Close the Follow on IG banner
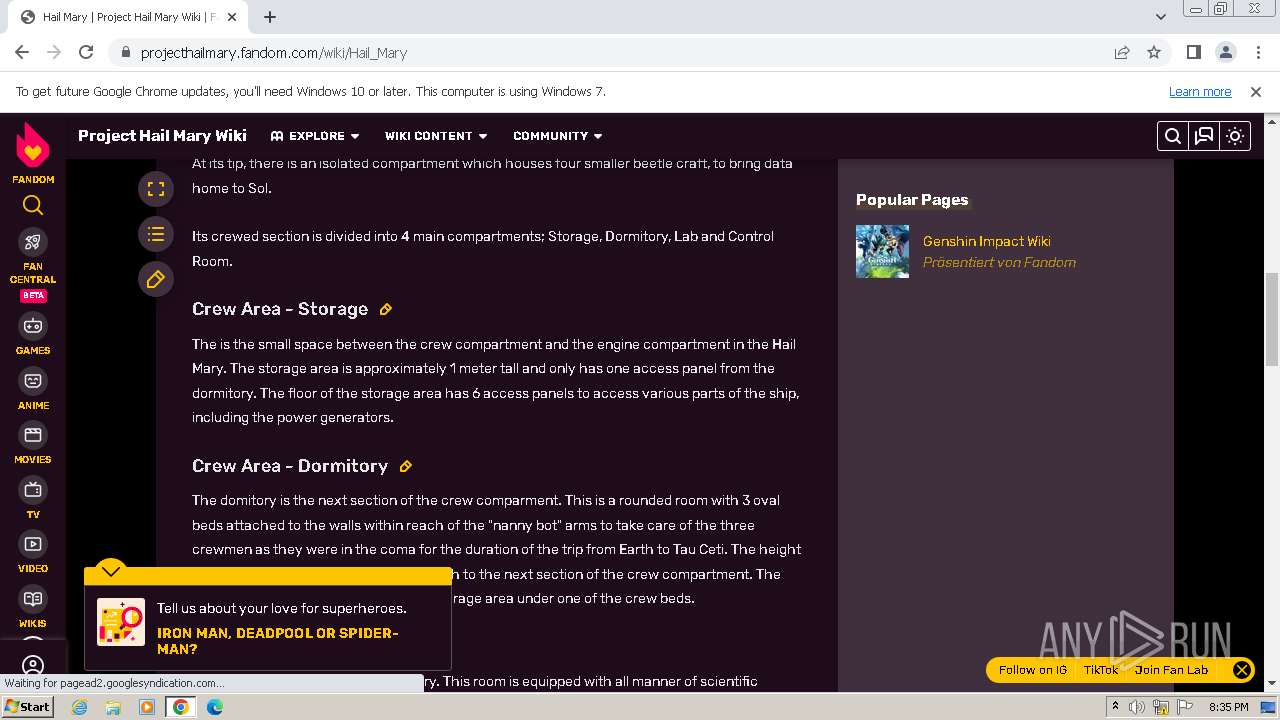Viewport: 1280px width, 720px height. pyautogui.click(x=1242, y=670)
